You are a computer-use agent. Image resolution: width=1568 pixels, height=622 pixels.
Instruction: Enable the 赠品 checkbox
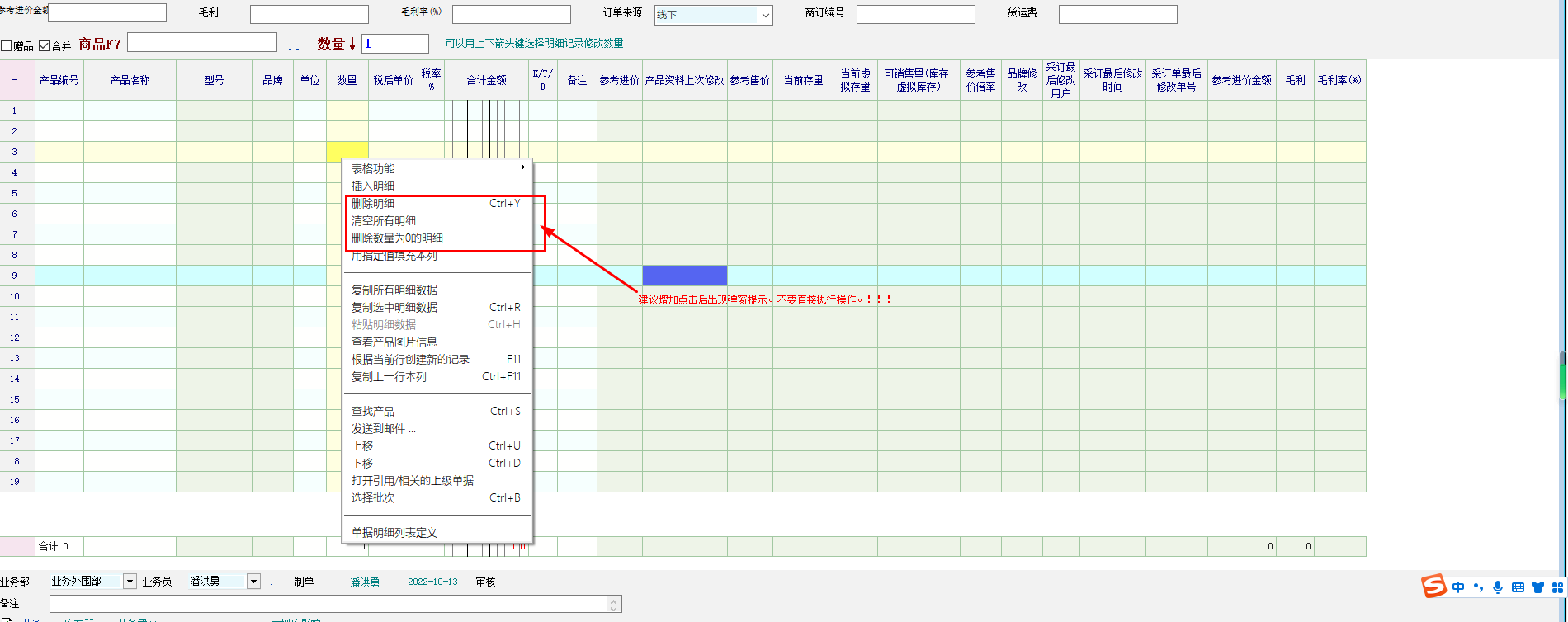[x=7, y=46]
